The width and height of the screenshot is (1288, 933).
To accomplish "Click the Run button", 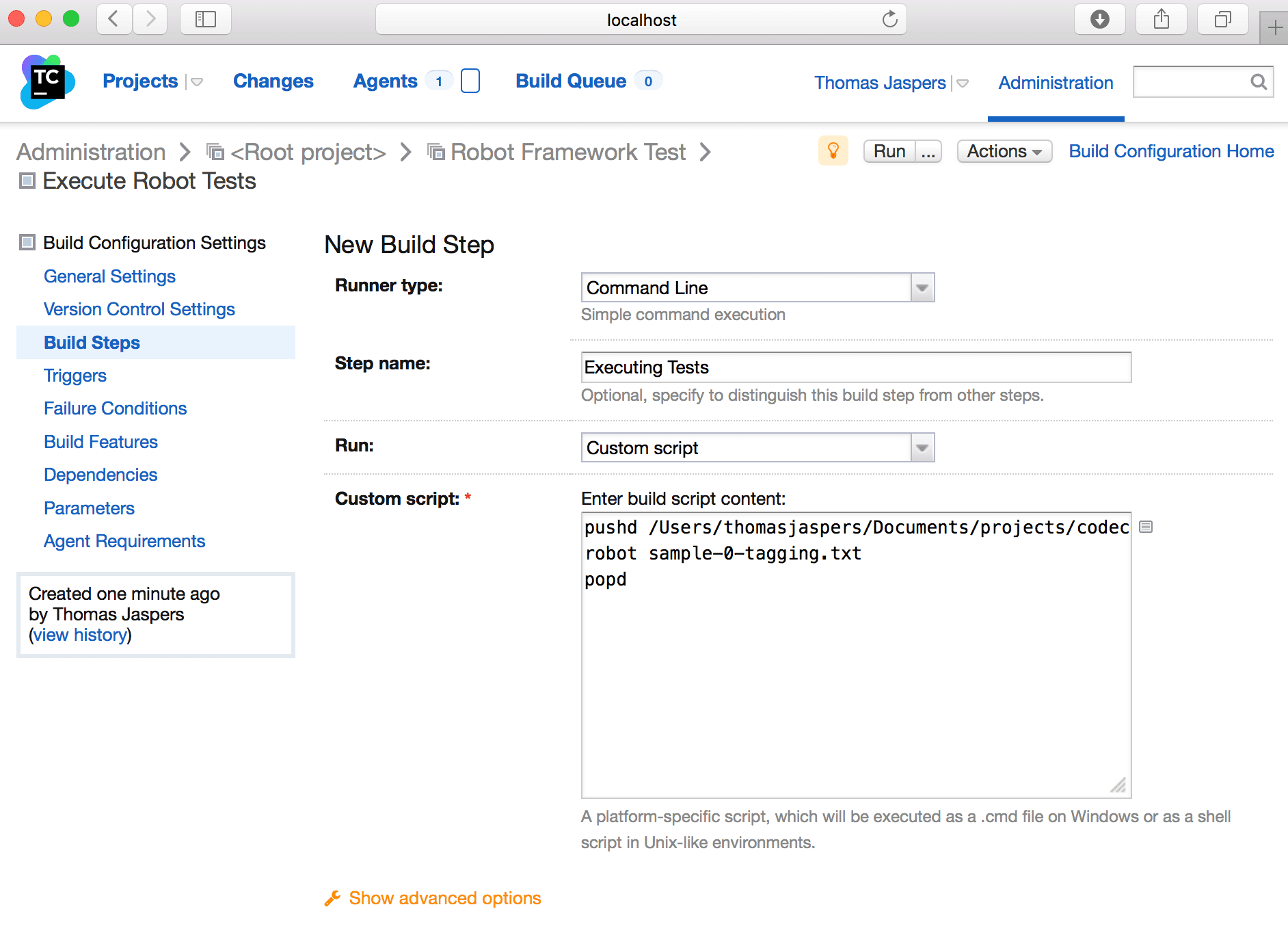I will [889, 151].
